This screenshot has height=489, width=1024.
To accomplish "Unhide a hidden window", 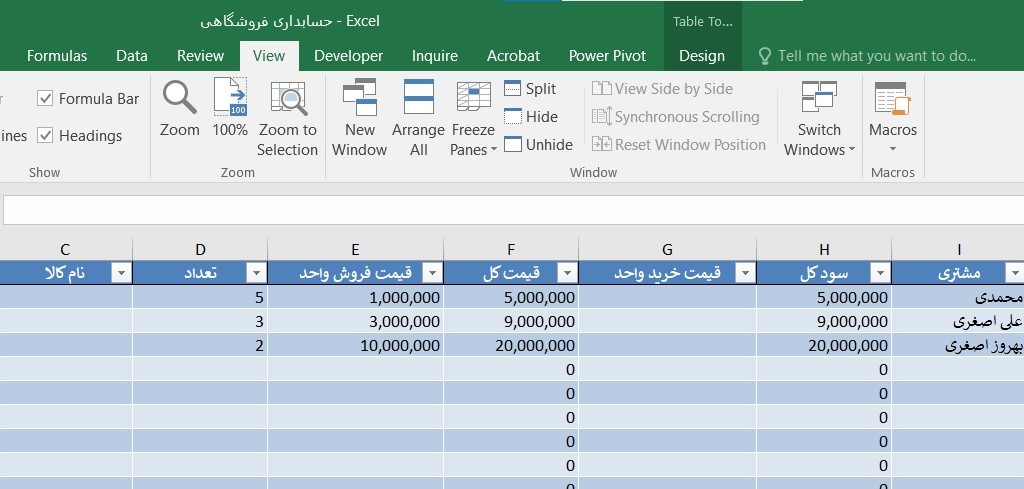I will 538,145.
